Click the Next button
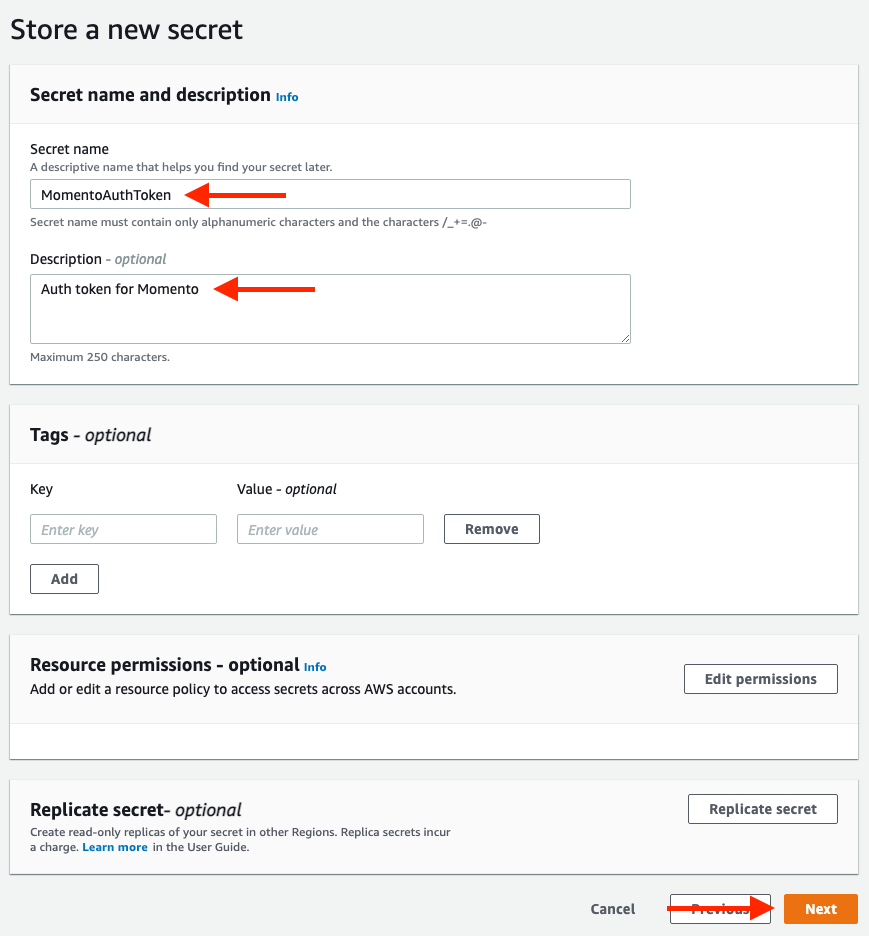 (x=820, y=908)
